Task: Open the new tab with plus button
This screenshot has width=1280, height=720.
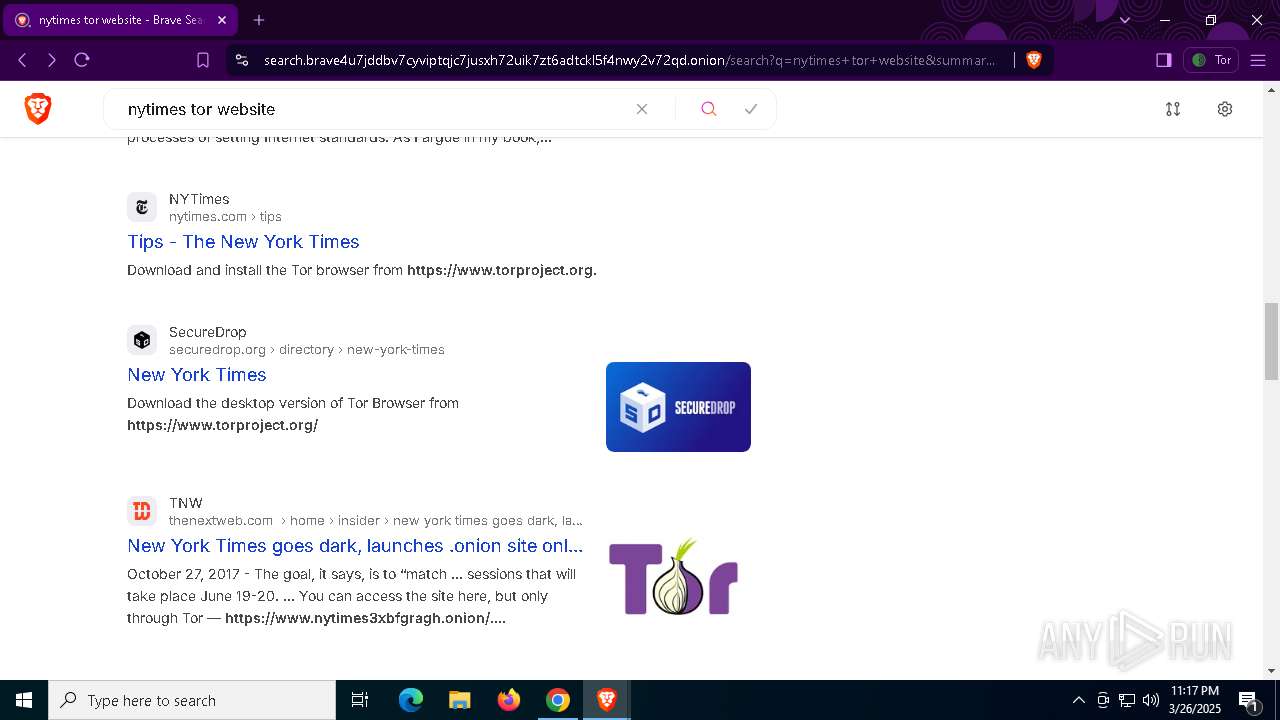Action: point(259,20)
